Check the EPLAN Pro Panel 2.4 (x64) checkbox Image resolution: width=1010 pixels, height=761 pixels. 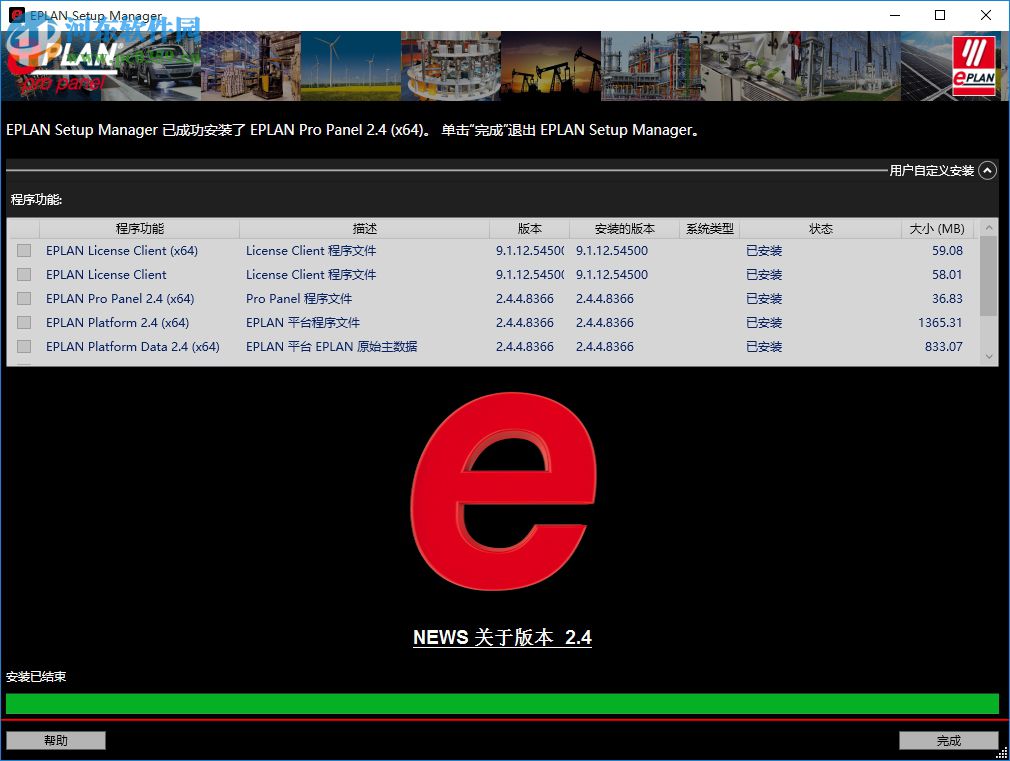click(x=23, y=299)
